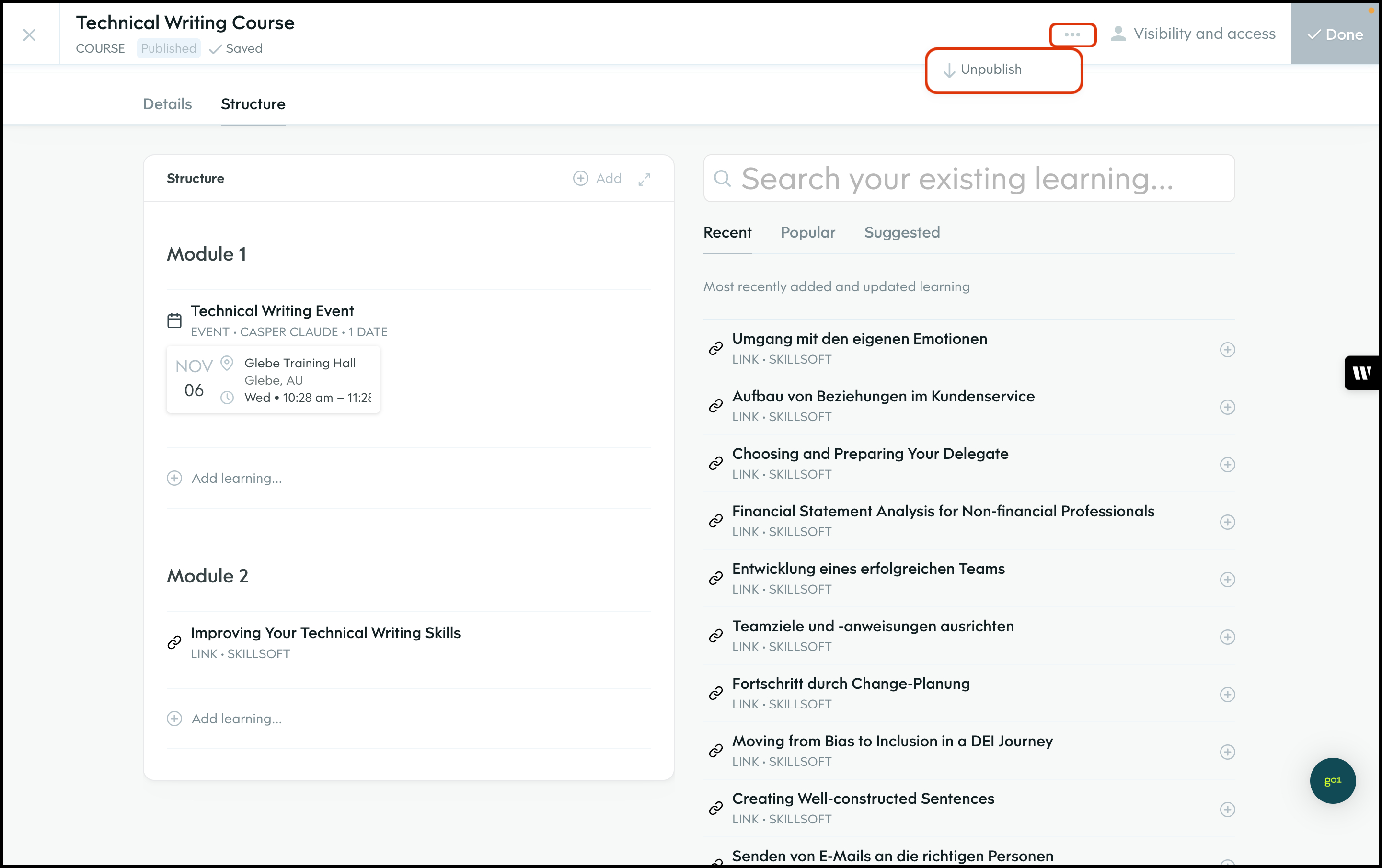The width and height of the screenshot is (1382, 868).
Task: Open the go1 round chat widget
Action: tap(1332, 780)
